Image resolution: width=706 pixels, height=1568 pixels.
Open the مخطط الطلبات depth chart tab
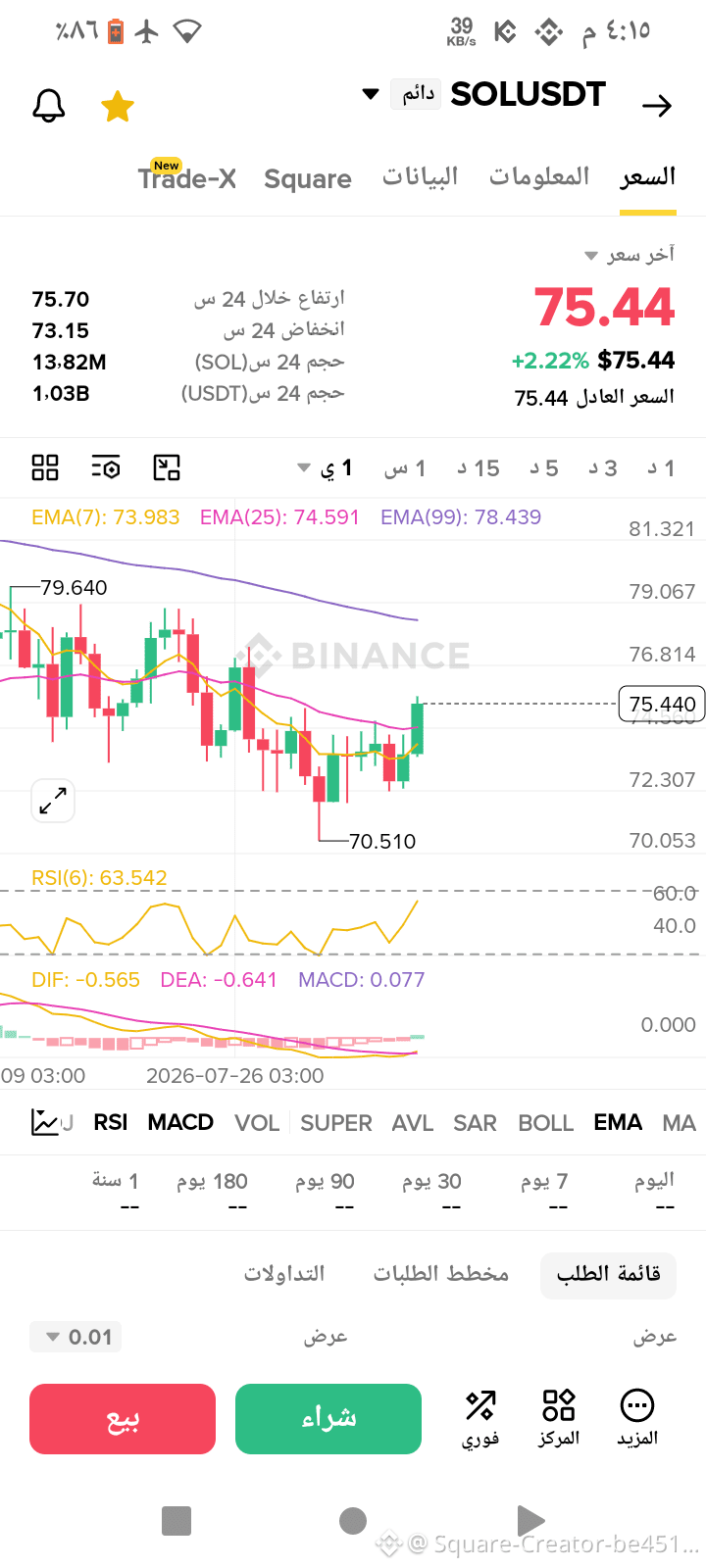pyautogui.click(x=441, y=1274)
